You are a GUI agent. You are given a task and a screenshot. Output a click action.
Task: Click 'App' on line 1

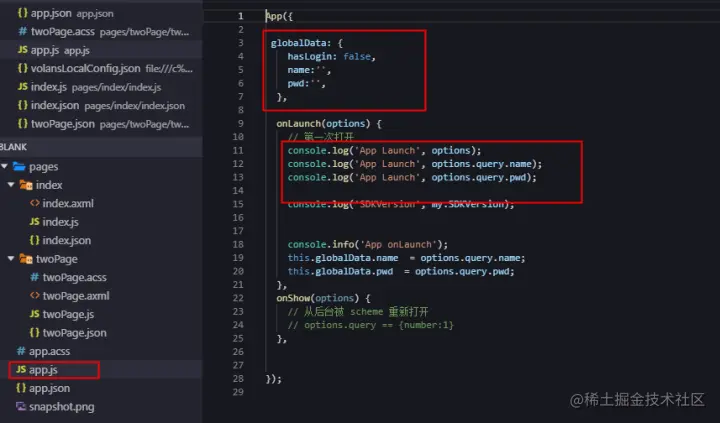(274, 17)
